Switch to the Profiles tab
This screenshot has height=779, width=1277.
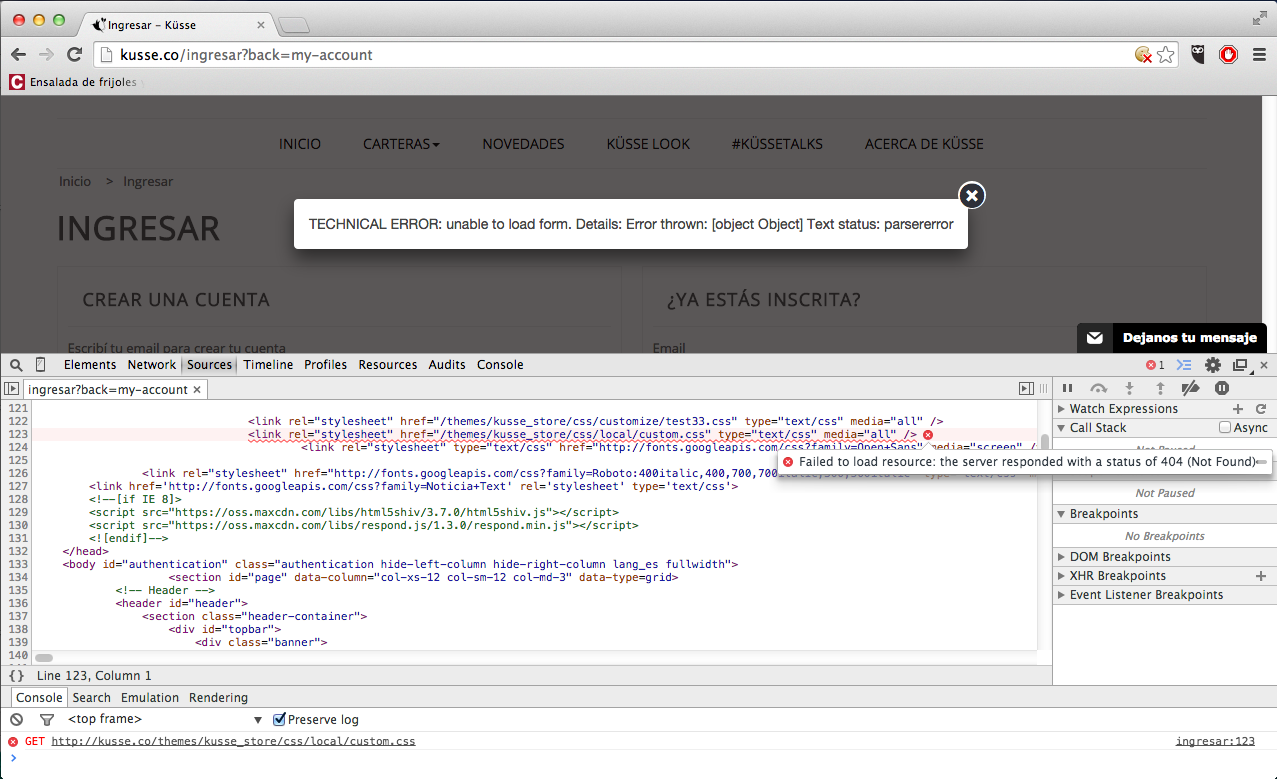[x=326, y=365]
